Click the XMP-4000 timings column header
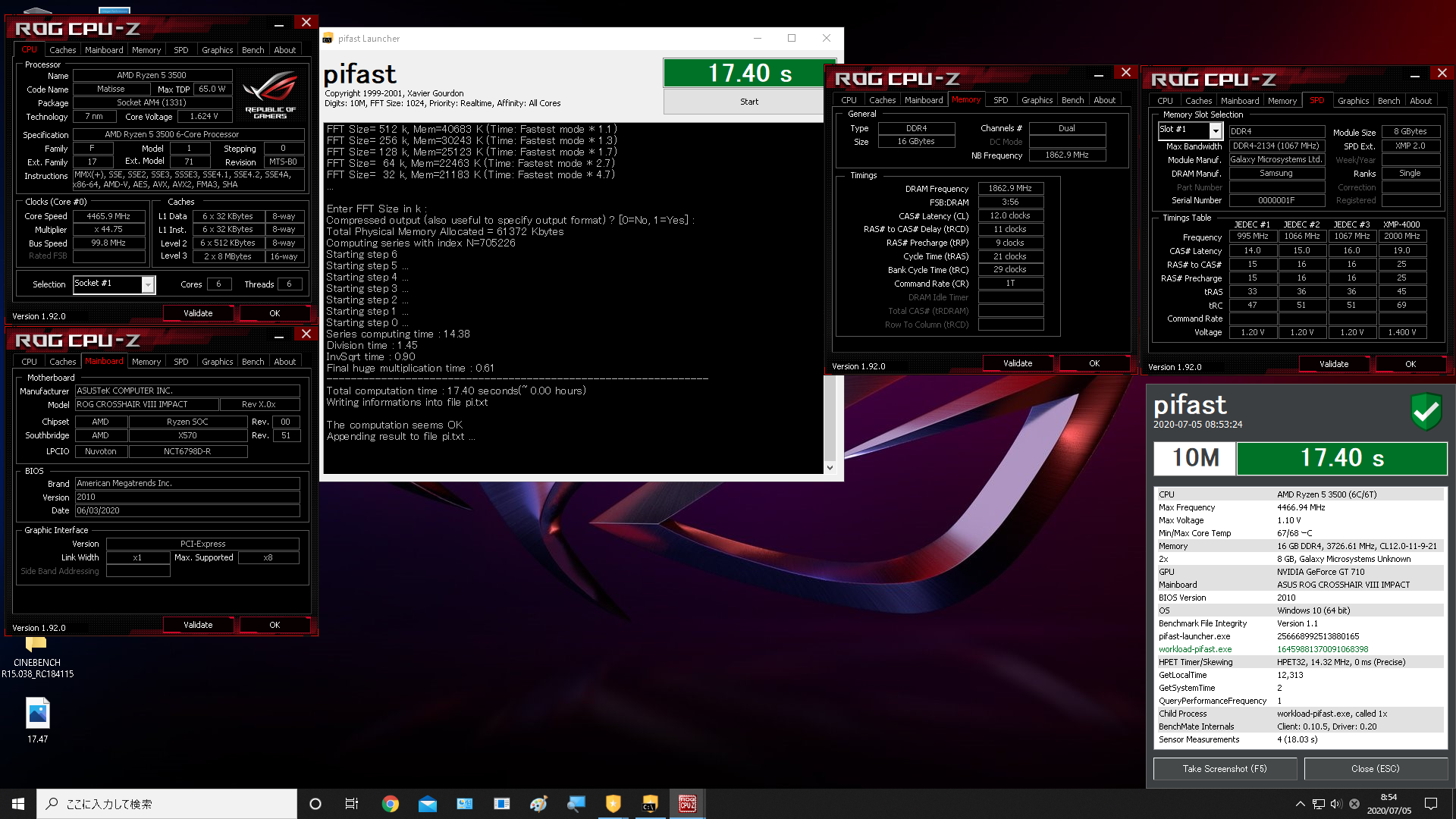The height and width of the screenshot is (819, 1456). (1401, 224)
